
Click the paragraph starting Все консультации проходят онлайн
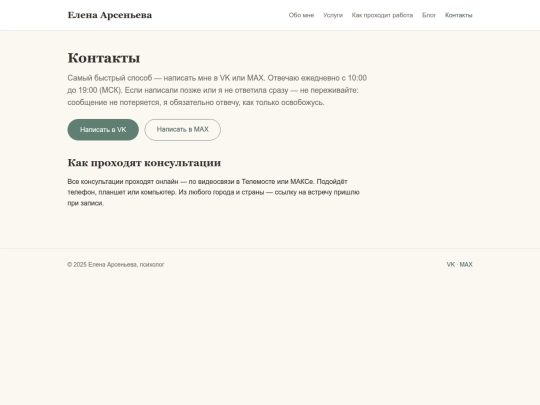214,192
